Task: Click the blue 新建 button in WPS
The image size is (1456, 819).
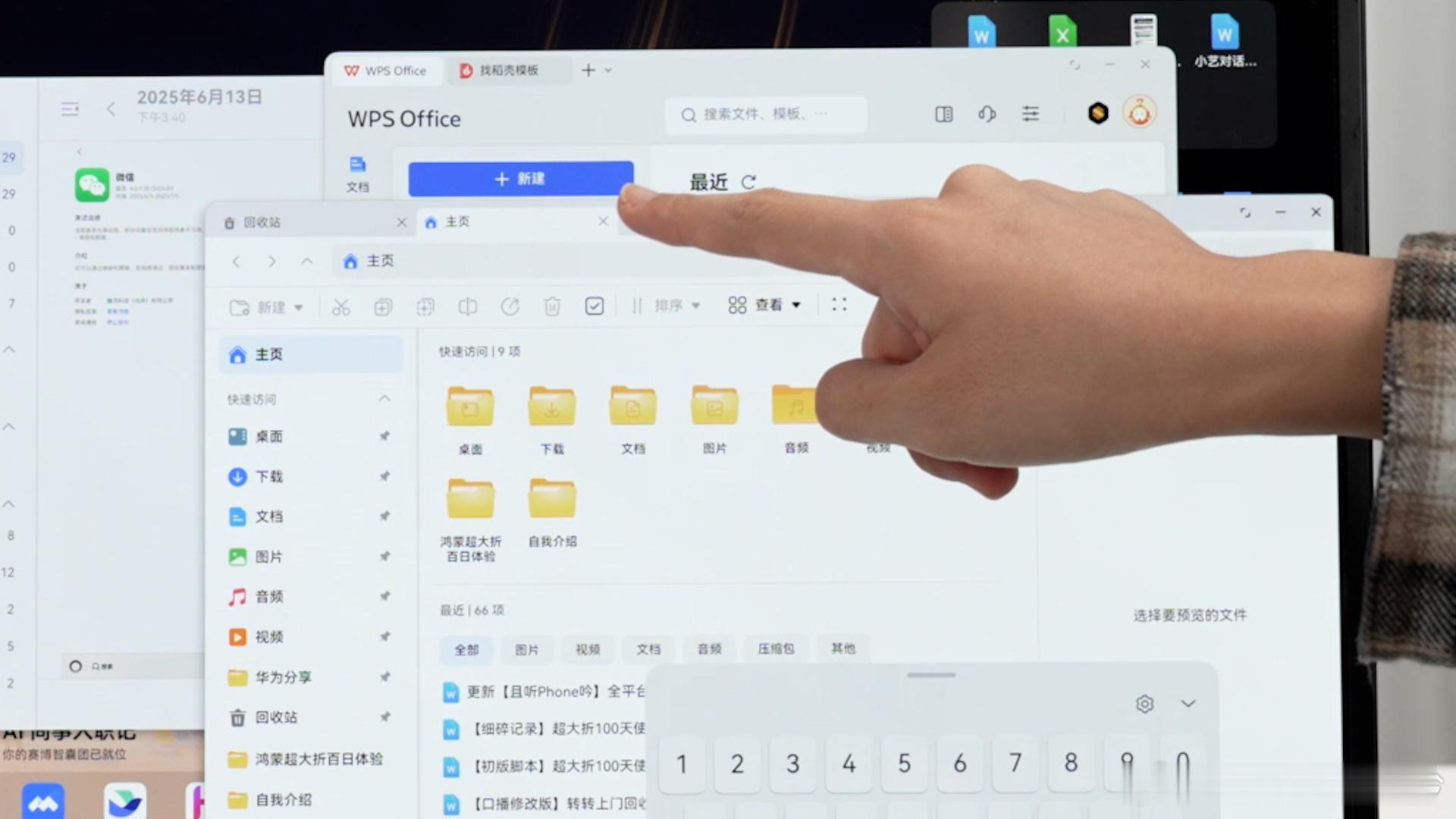Action: point(520,179)
